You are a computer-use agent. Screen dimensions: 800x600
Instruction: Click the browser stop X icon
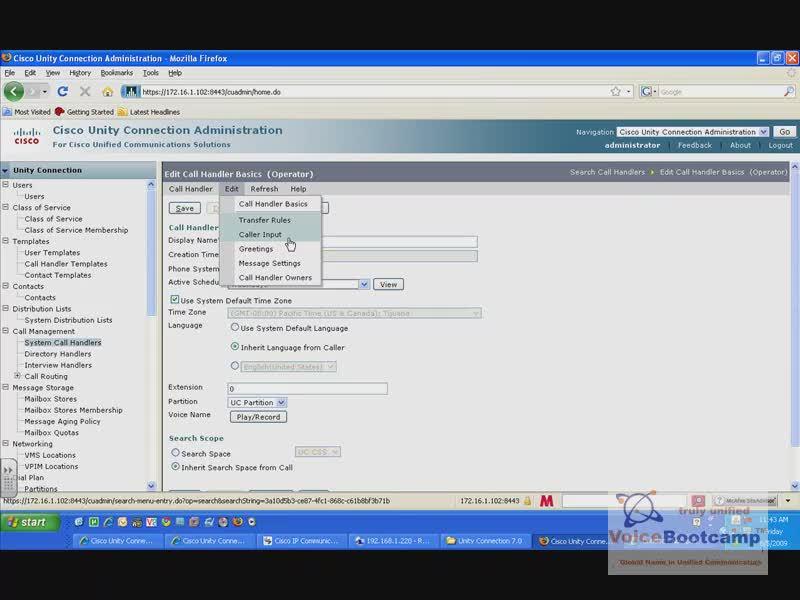[x=85, y=92]
